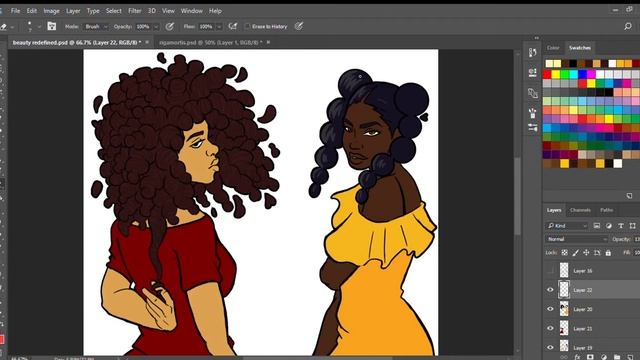Open layer filter Kind dropdown
This screenshot has height=360, width=640.
[x=567, y=226]
